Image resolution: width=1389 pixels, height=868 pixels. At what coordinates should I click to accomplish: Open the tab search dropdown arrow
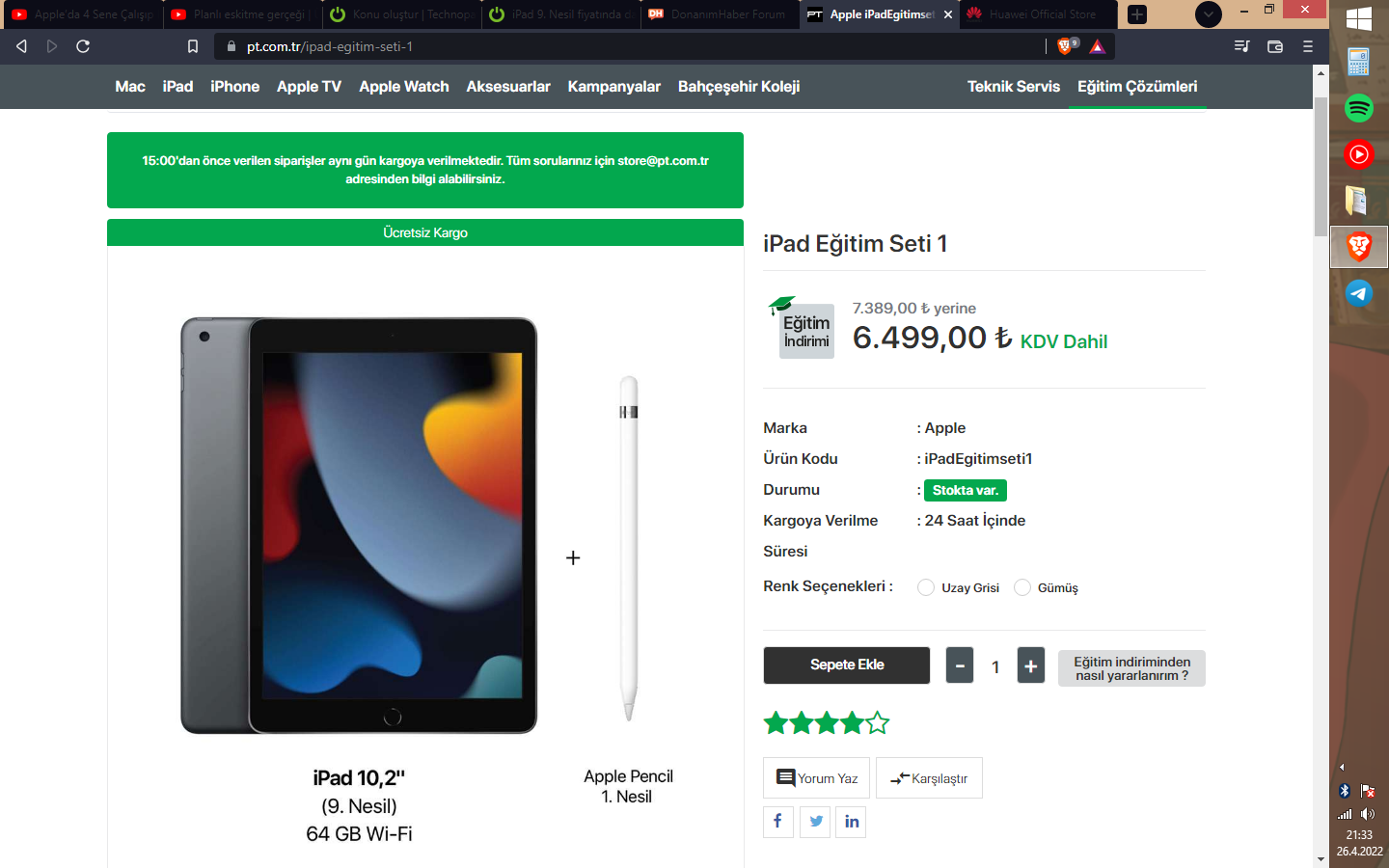pyautogui.click(x=1208, y=14)
